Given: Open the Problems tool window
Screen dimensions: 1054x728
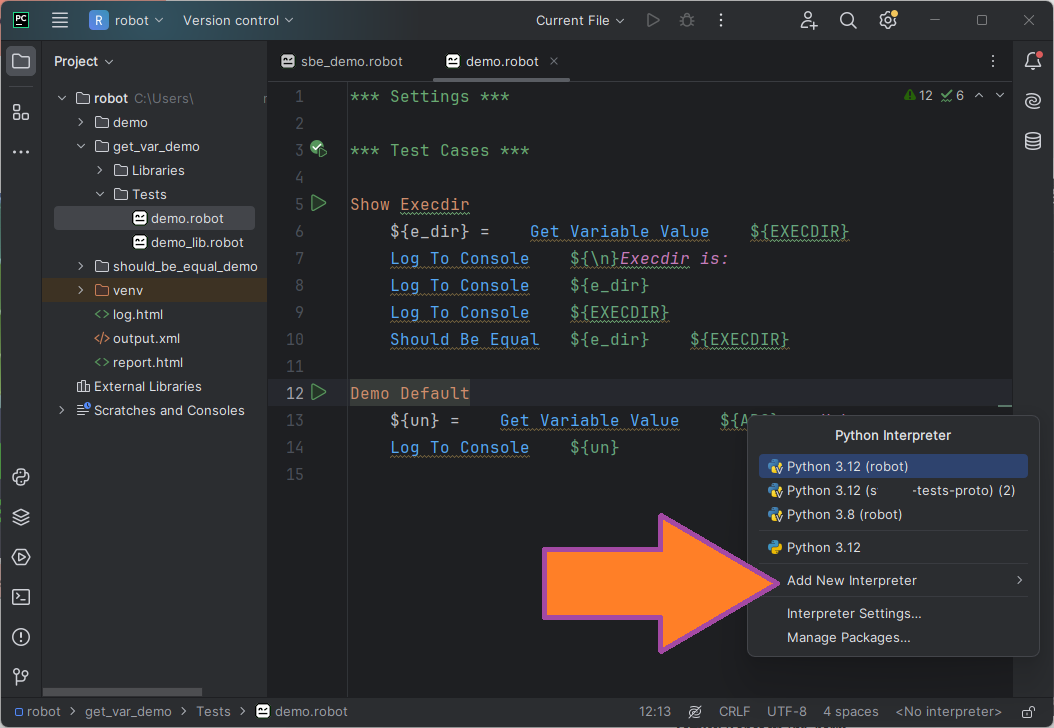Looking at the screenshot, I should (x=21, y=637).
